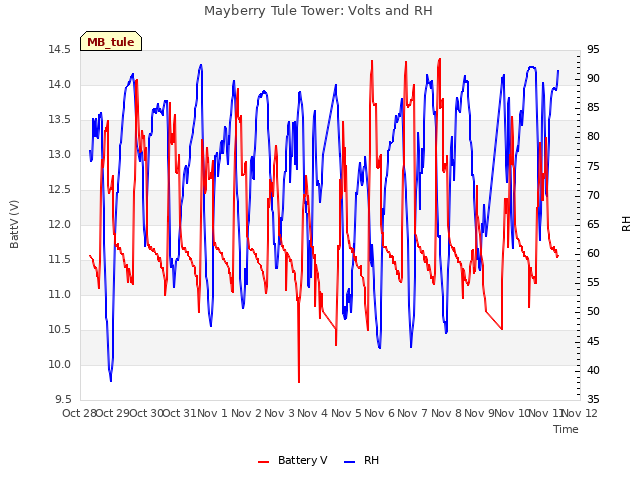Image resolution: width=640 pixels, height=480 pixels.
Task: Click the blue RH legend swatch
Action: 350,462
